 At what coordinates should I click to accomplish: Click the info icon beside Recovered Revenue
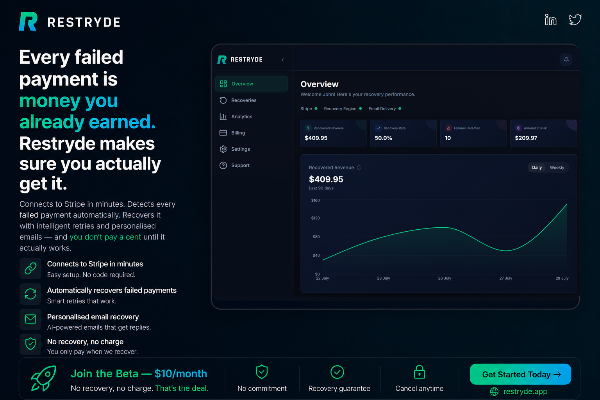359,168
